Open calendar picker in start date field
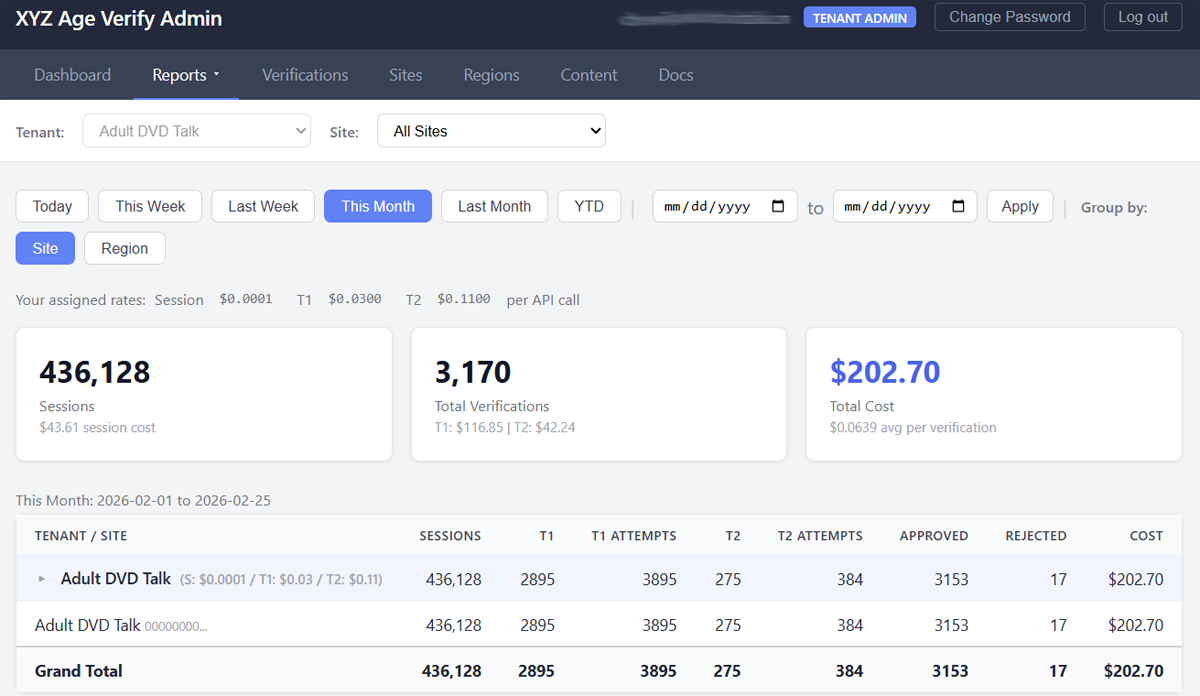1200x696 pixels. pyautogui.click(x=778, y=207)
